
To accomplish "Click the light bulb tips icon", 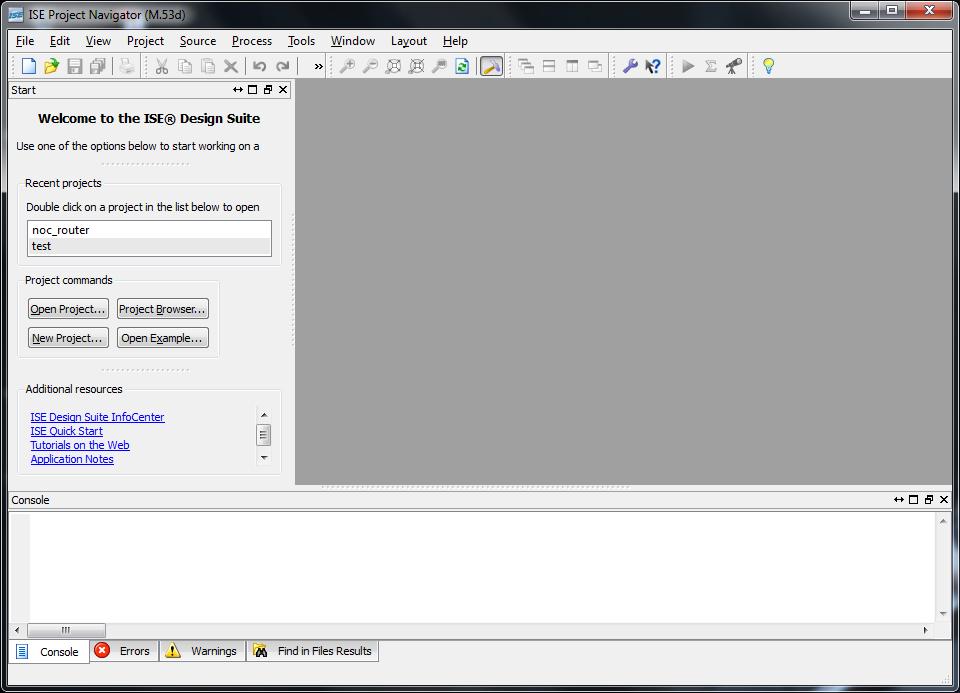I will (768, 66).
